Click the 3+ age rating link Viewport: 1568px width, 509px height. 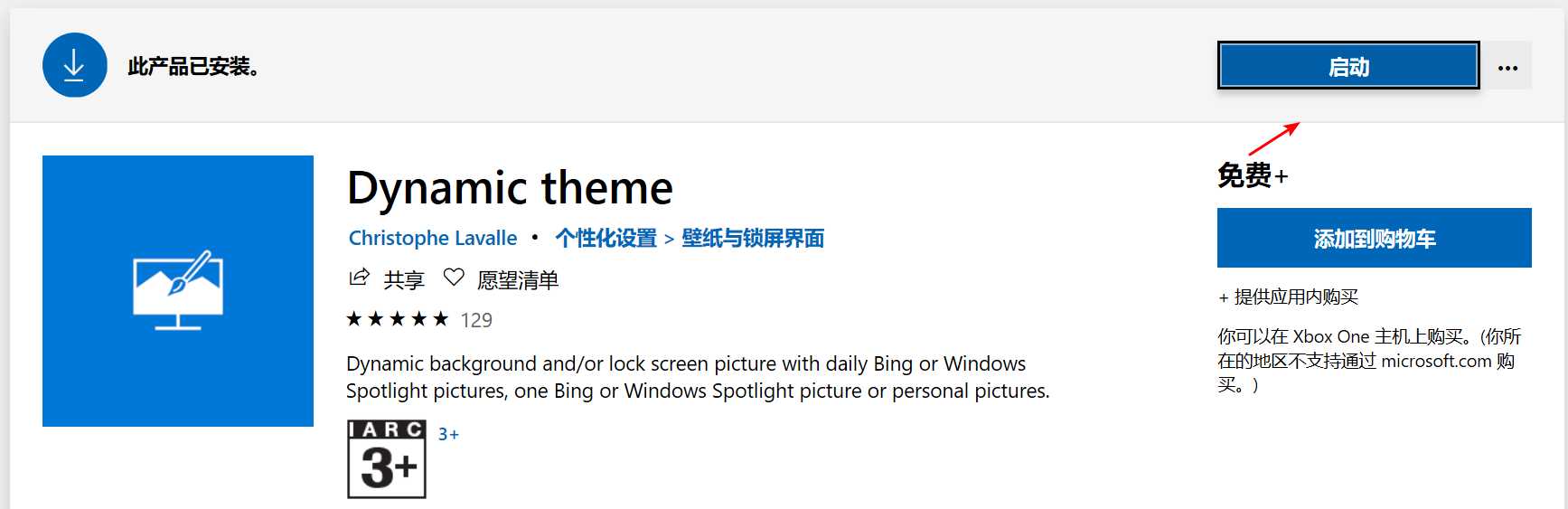point(448,434)
